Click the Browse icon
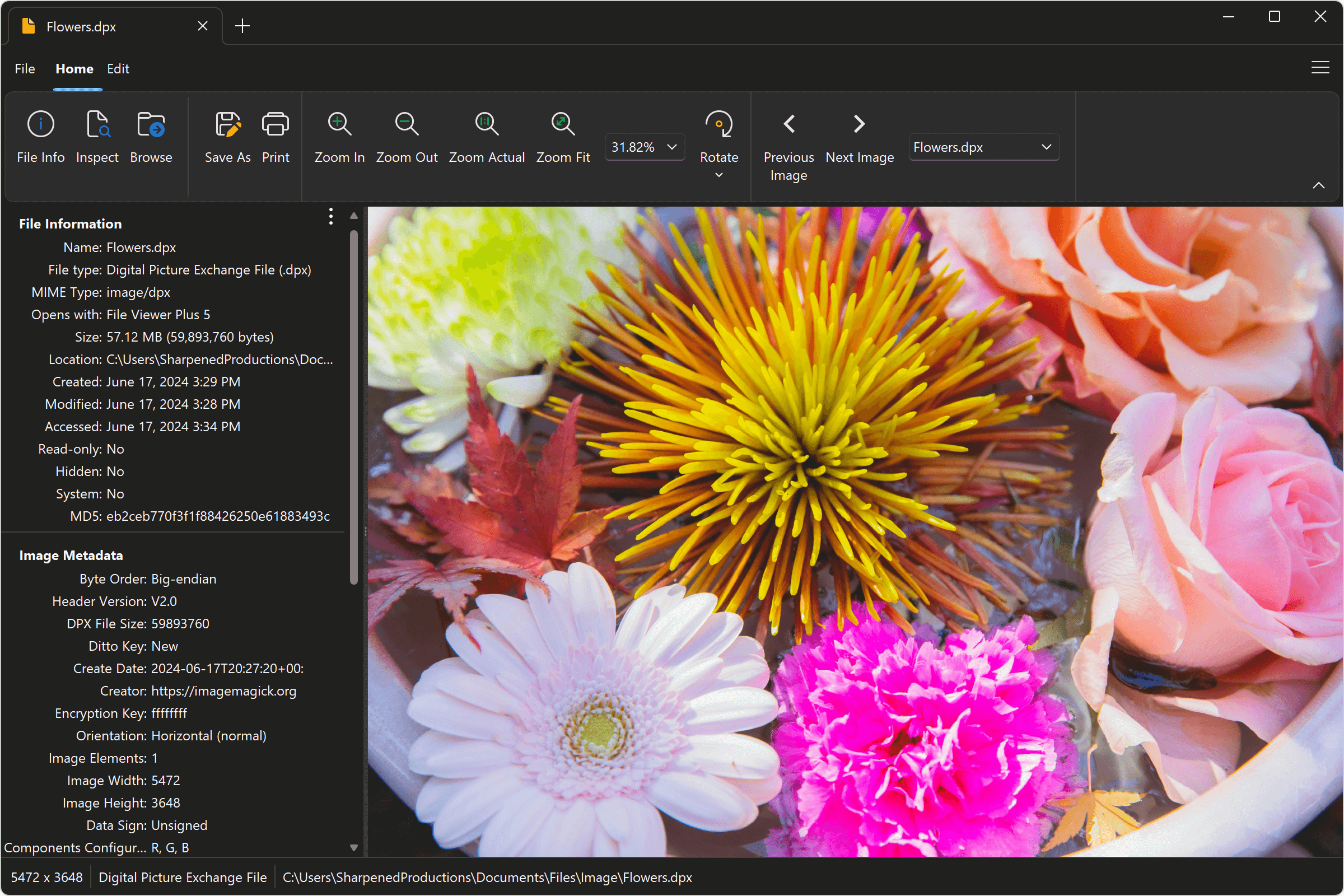 click(x=150, y=136)
